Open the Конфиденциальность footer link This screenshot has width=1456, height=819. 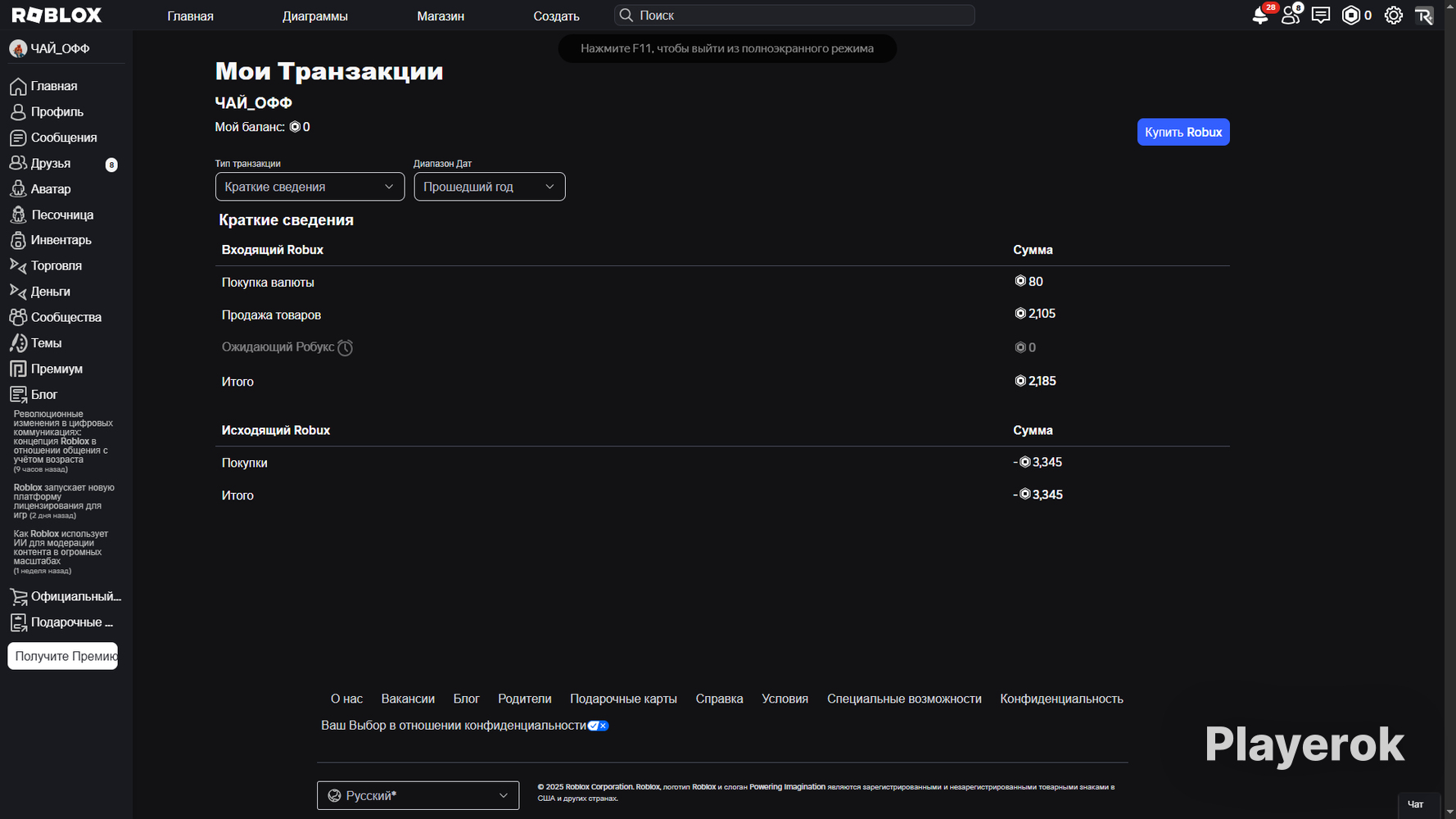[x=1061, y=699]
